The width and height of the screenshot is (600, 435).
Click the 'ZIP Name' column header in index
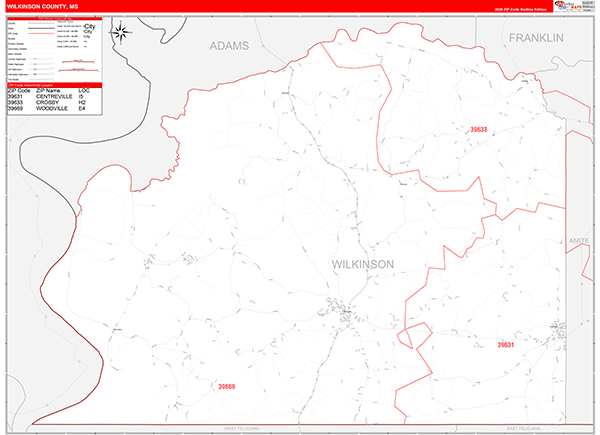(48, 91)
